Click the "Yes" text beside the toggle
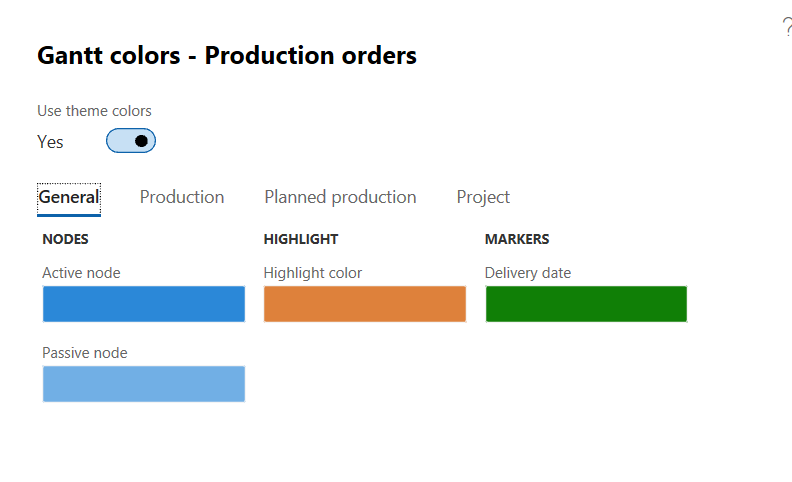This screenshot has height=482, width=792. click(50, 142)
